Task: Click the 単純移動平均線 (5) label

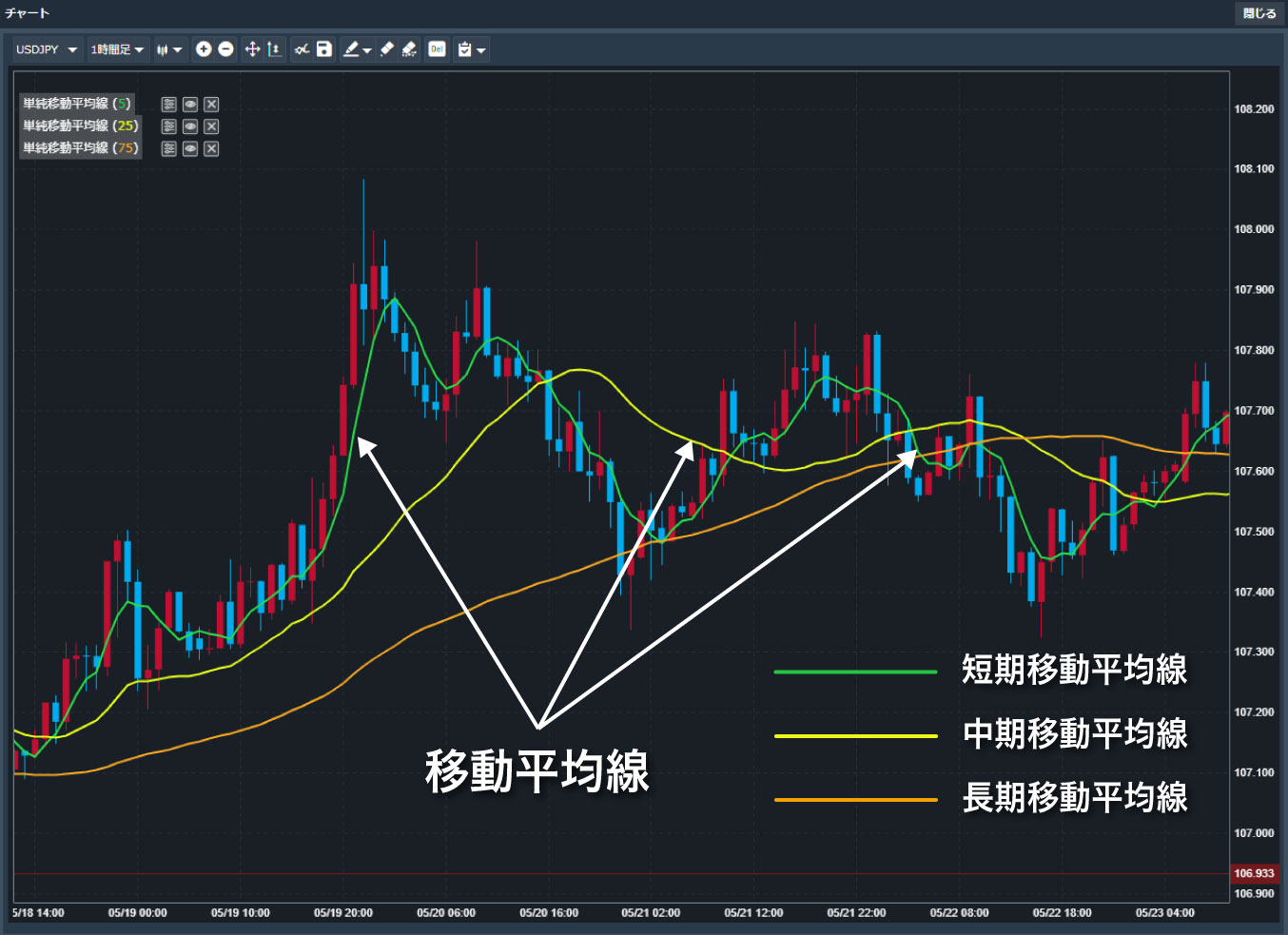Action: pos(77,104)
